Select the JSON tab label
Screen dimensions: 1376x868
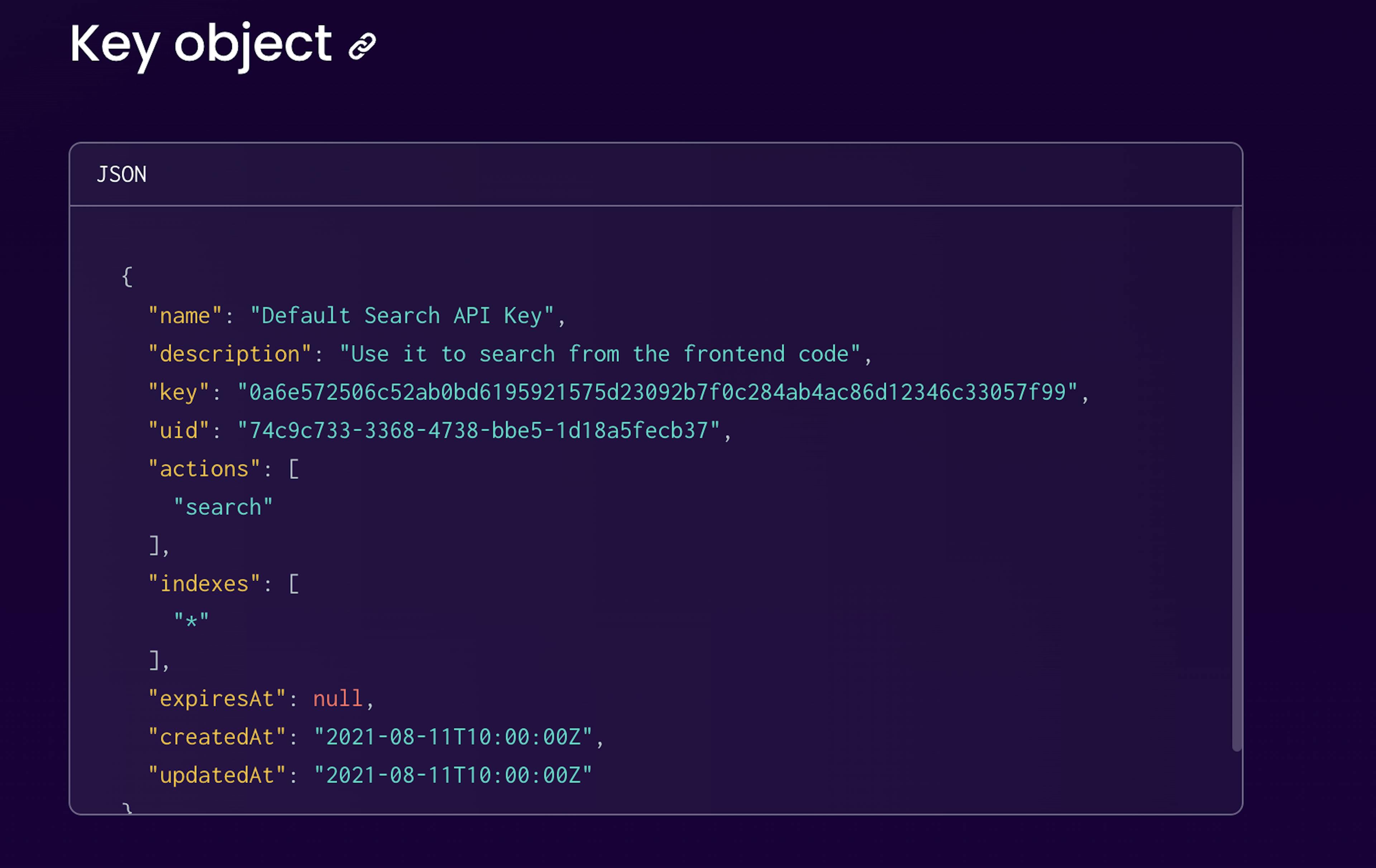click(x=122, y=174)
